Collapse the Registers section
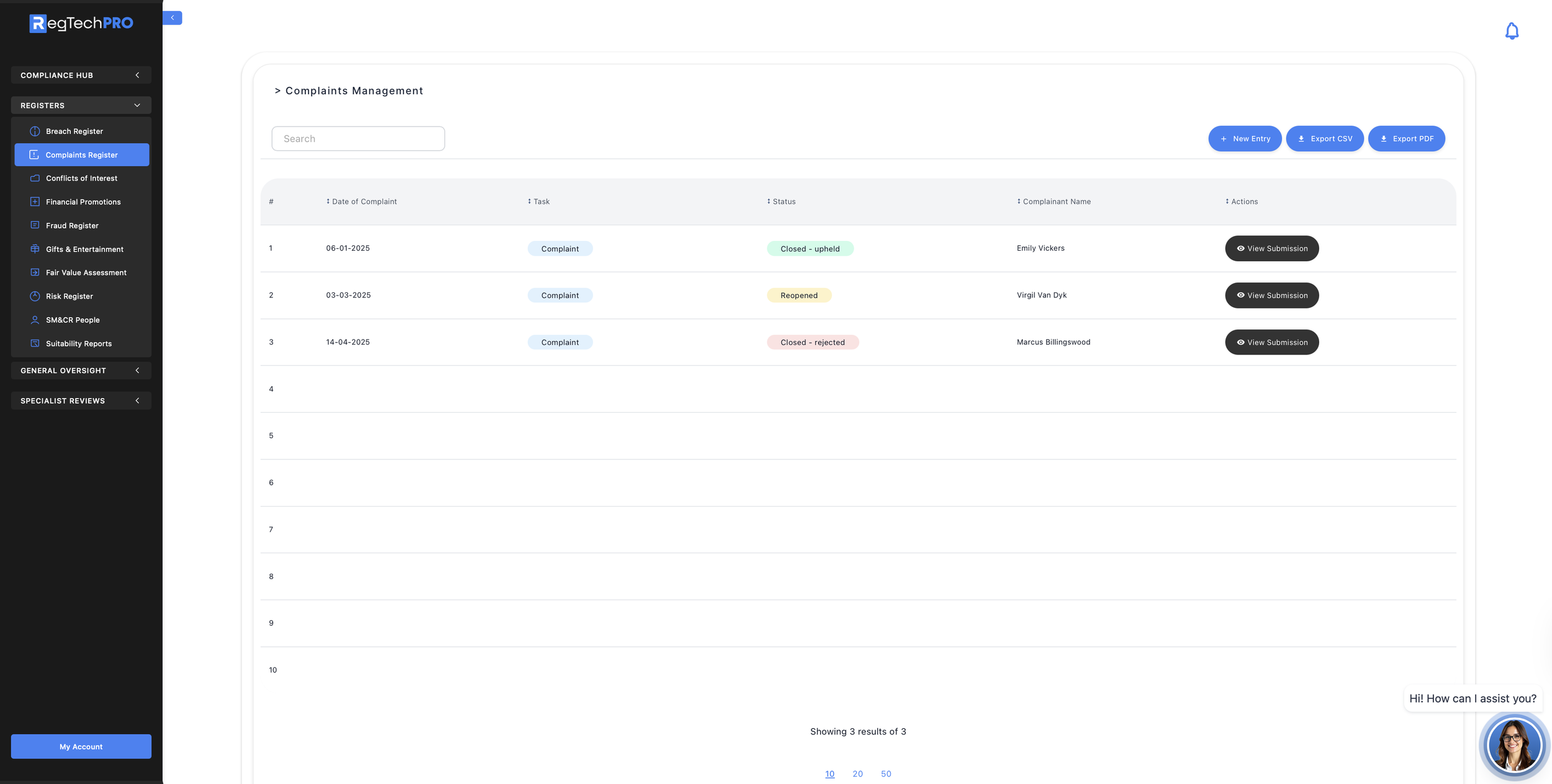The height and width of the screenshot is (784, 1552). point(81,106)
